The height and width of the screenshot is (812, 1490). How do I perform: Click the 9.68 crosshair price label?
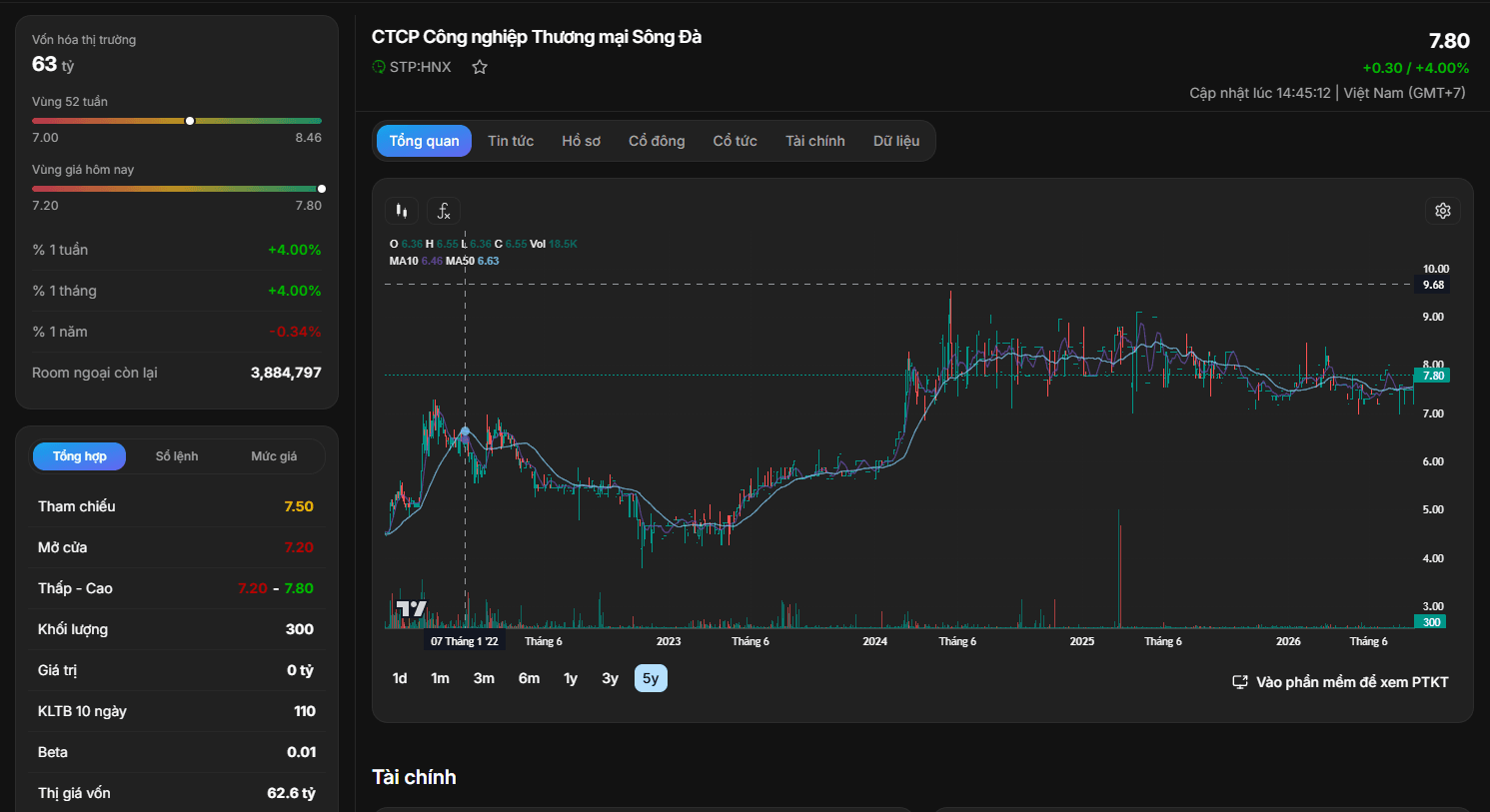[x=1433, y=285]
